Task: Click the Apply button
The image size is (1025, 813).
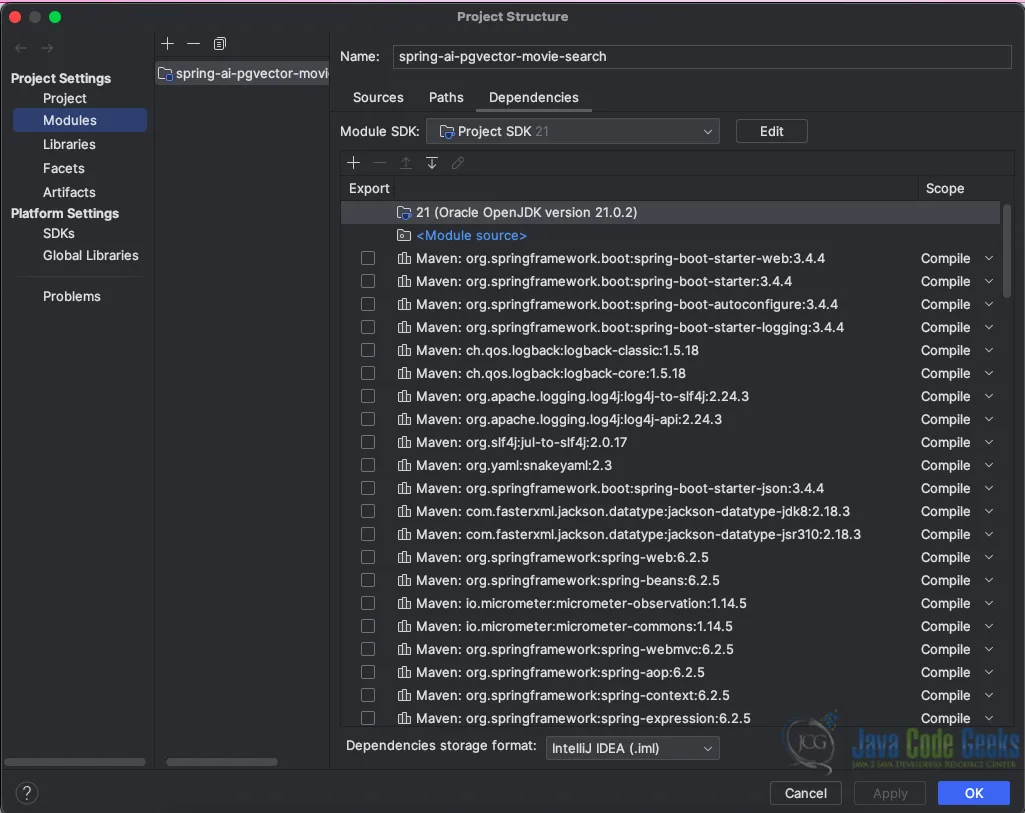Action: pos(890,793)
